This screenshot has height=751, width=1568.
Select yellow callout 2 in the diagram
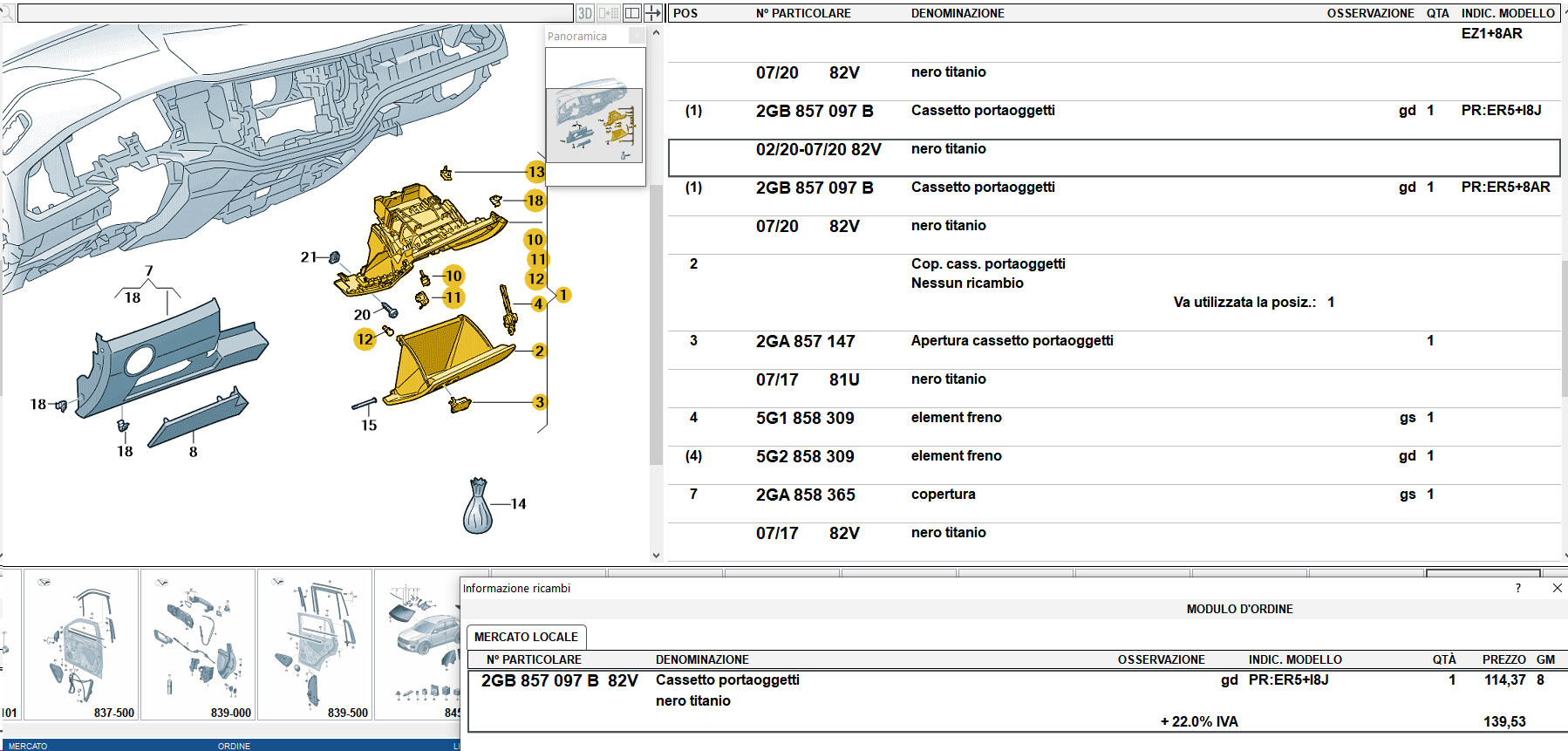pos(539,351)
